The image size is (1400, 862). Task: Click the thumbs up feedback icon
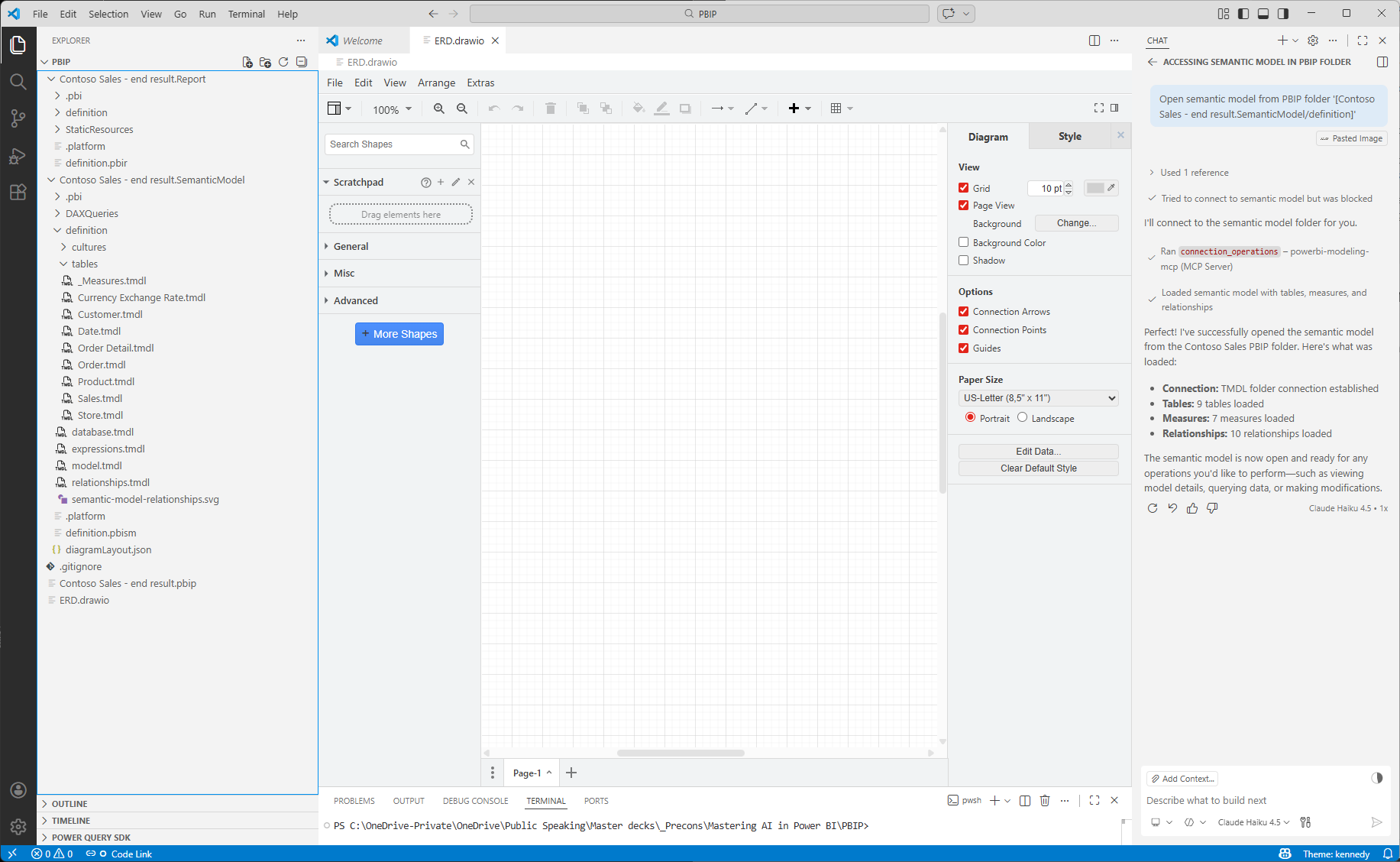click(1192, 508)
